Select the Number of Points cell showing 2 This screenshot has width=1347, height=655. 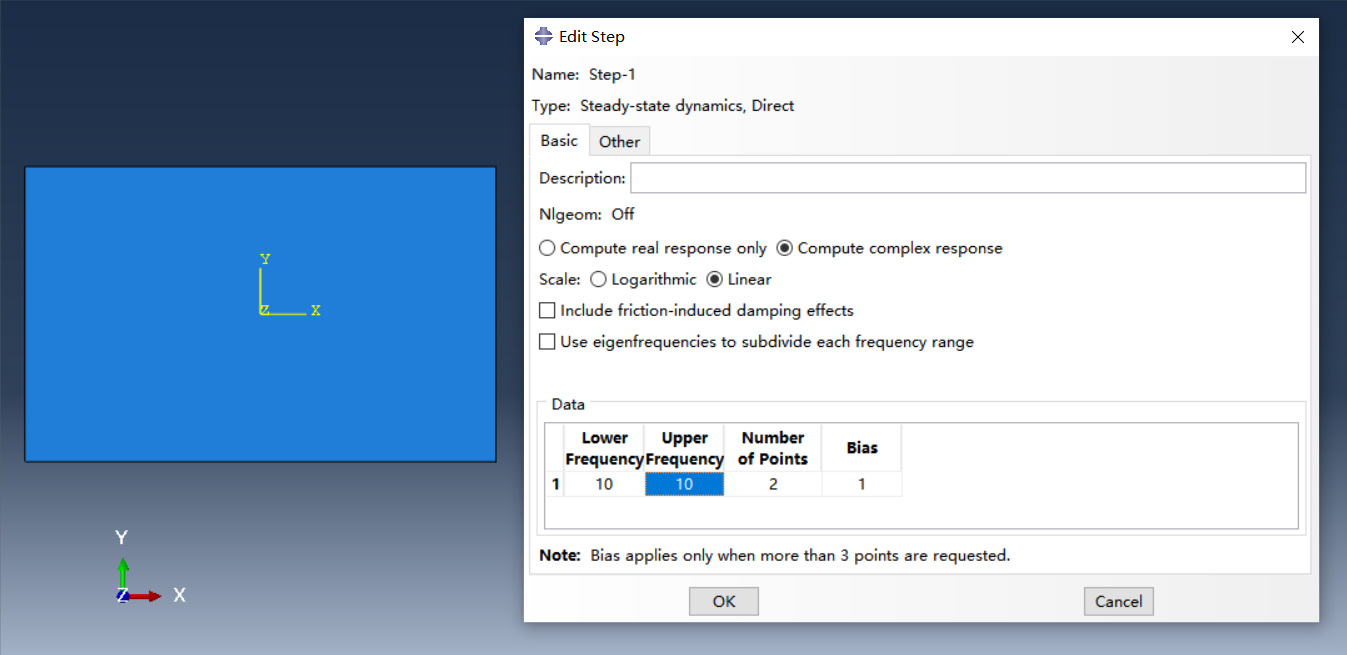tap(772, 483)
